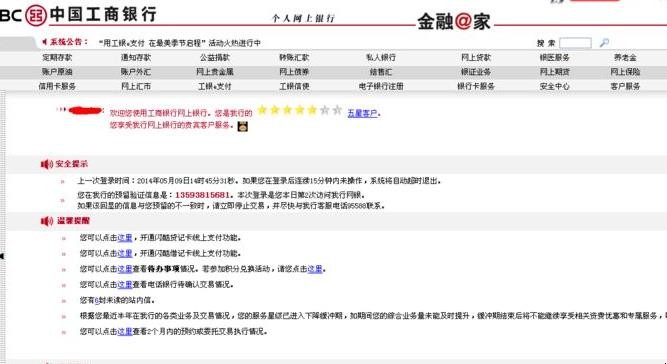The height and width of the screenshot is (364, 667).
Task: Select 网上期货 in the navigation
Action: click(x=554, y=72)
